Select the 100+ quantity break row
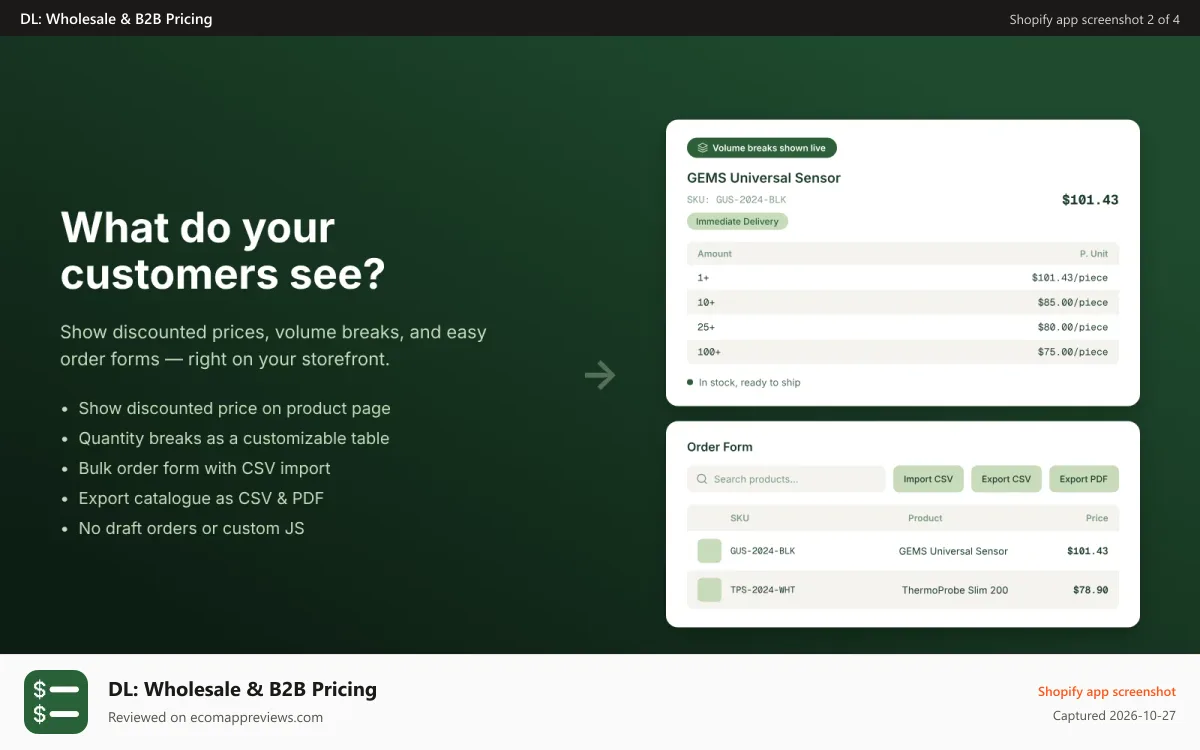Image resolution: width=1200 pixels, height=750 pixels. (x=903, y=352)
